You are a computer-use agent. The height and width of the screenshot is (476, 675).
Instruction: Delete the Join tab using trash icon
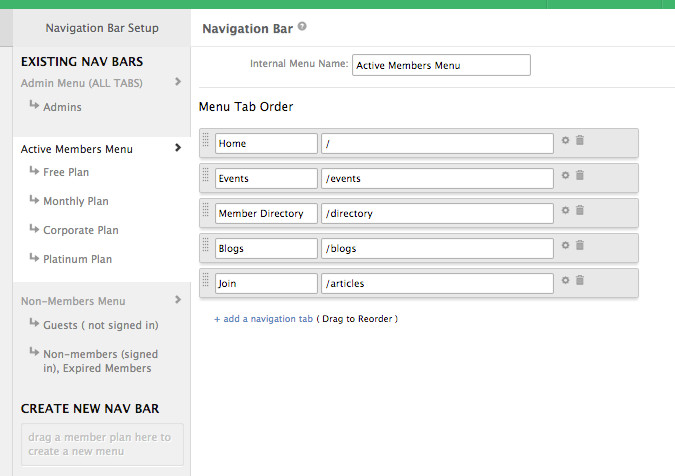580,281
